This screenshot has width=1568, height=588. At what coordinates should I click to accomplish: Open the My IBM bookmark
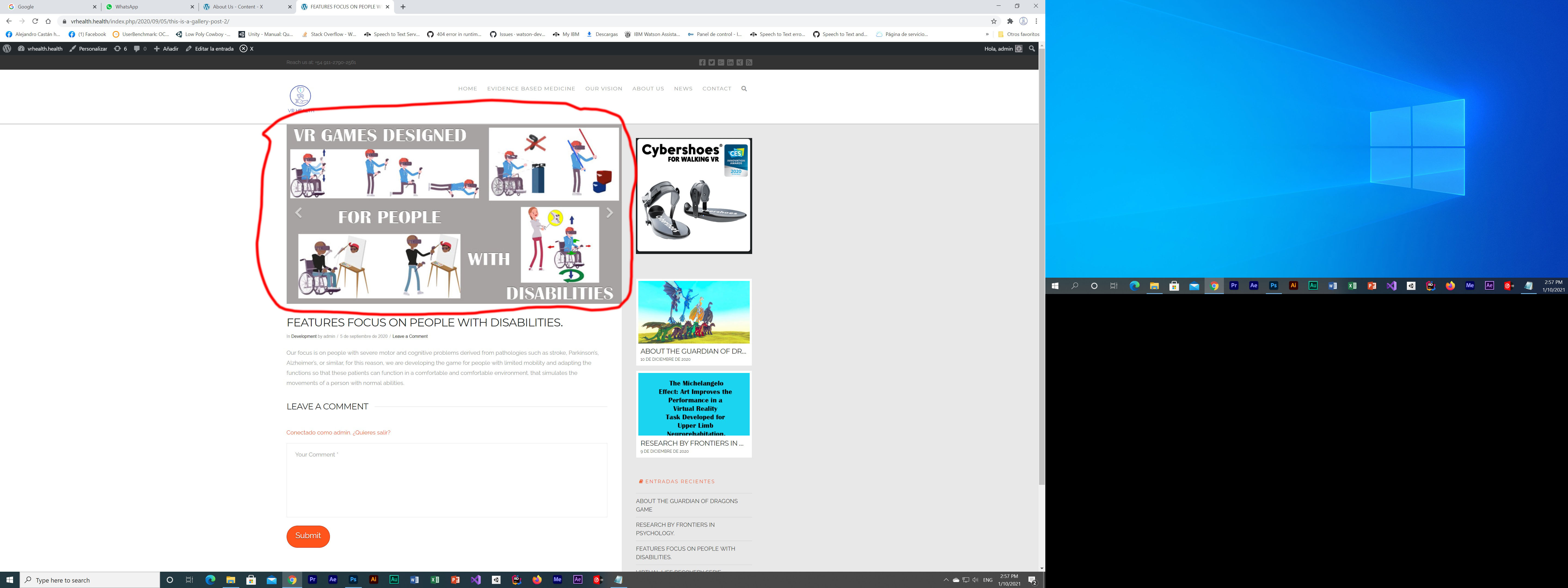pos(566,34)
